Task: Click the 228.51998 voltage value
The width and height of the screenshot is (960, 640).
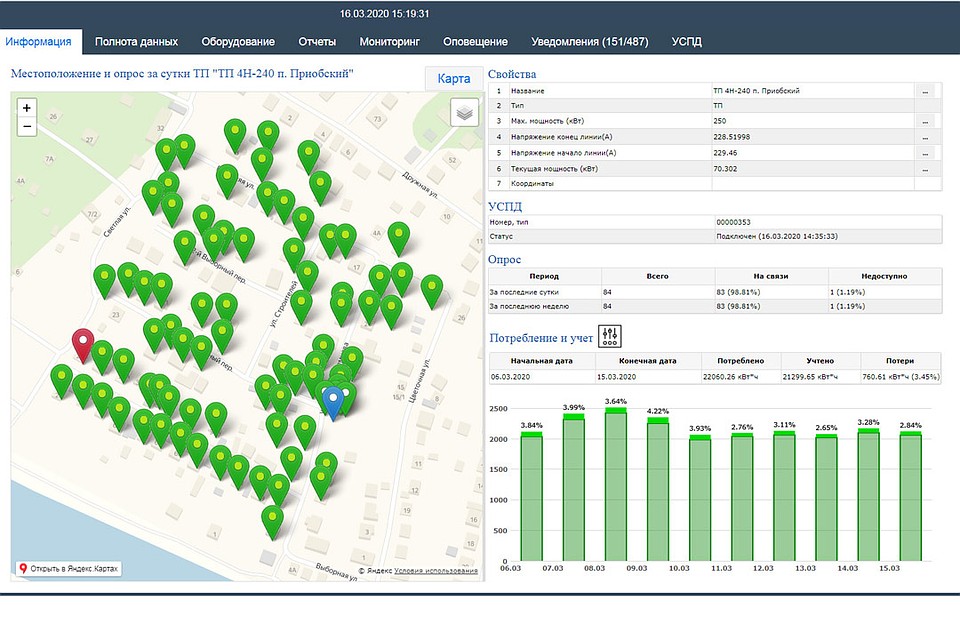Action: point(732,137)
